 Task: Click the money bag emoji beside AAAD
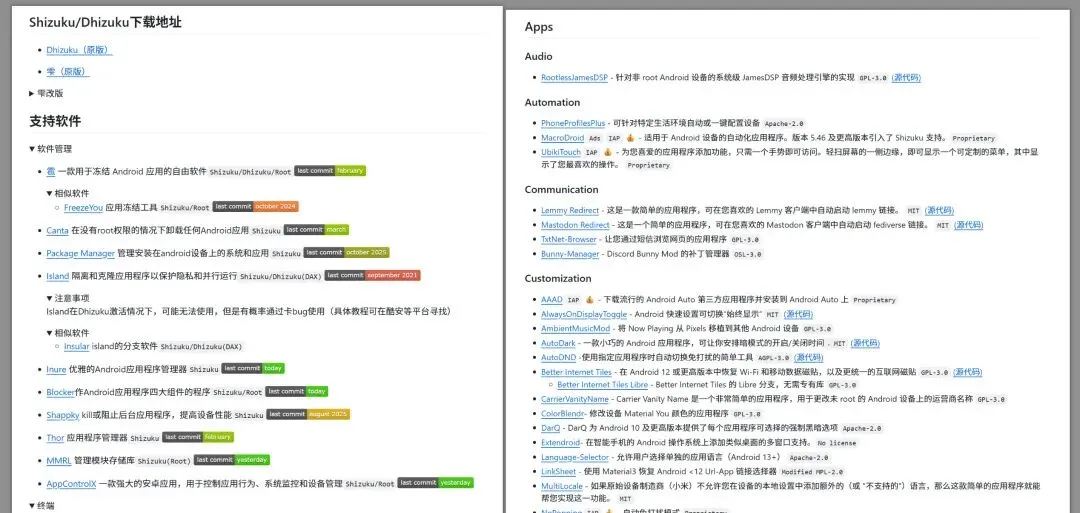point(590,300)
